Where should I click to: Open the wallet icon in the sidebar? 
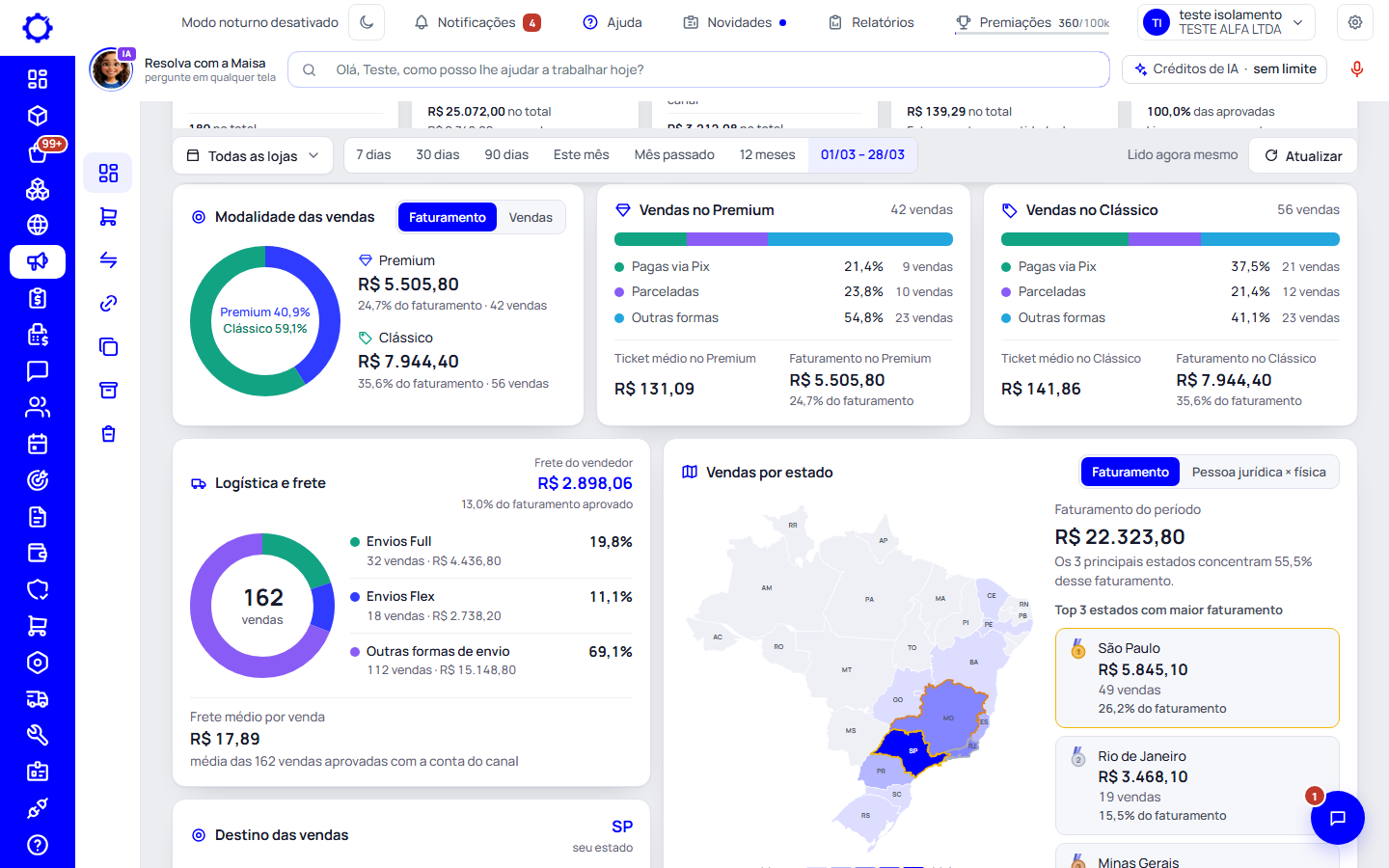click(x=38, y=554)
